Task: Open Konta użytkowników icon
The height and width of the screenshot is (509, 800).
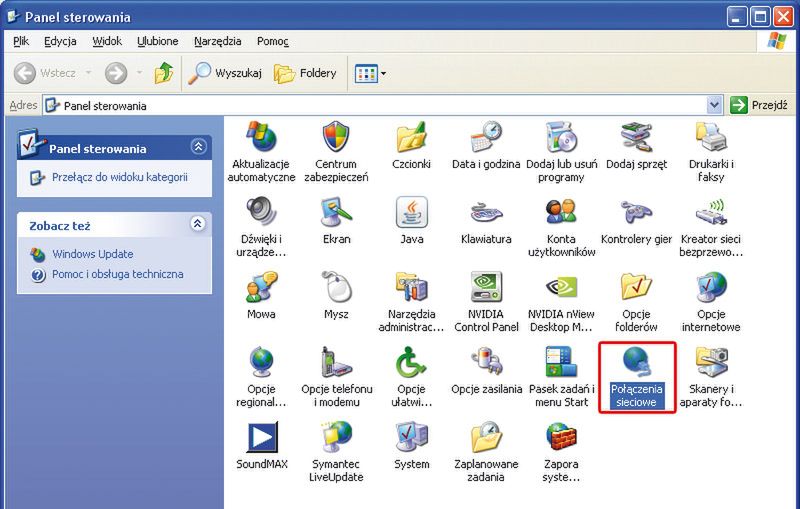Action: point(561,227)
